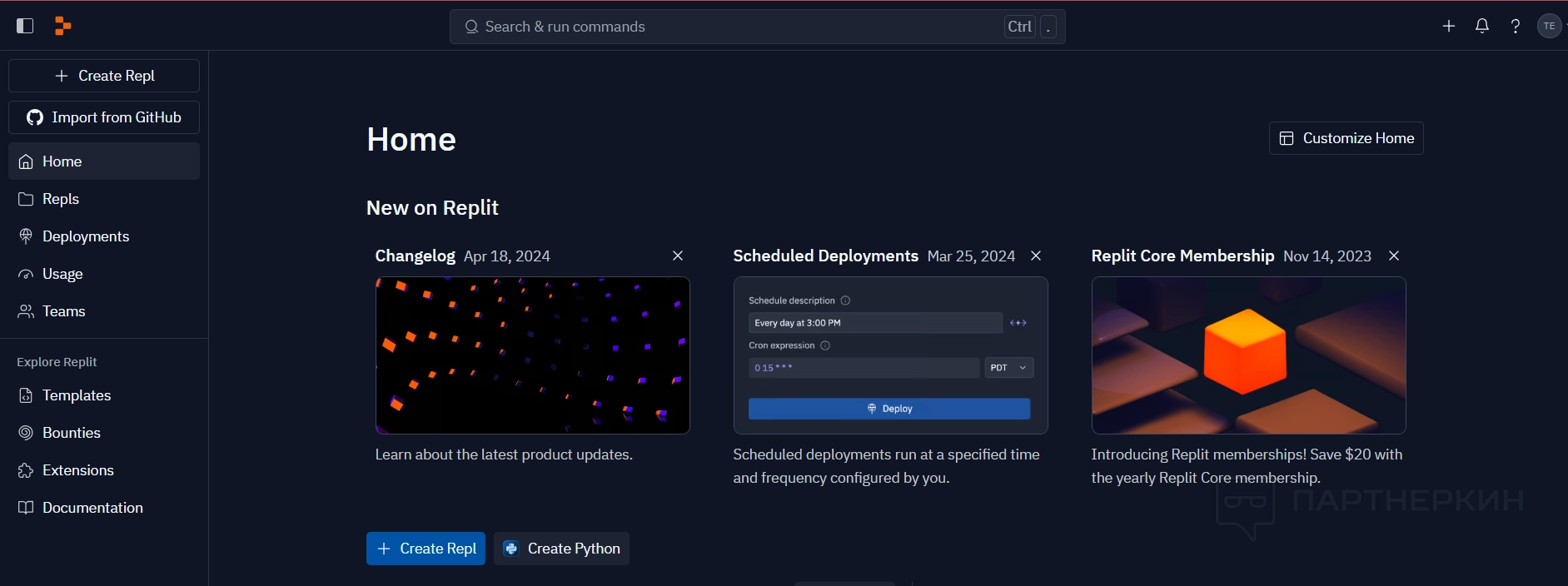This screenshot has width=1568, height=586.
Task: Open the TE user avatar menu
Action: [1549, 26]
